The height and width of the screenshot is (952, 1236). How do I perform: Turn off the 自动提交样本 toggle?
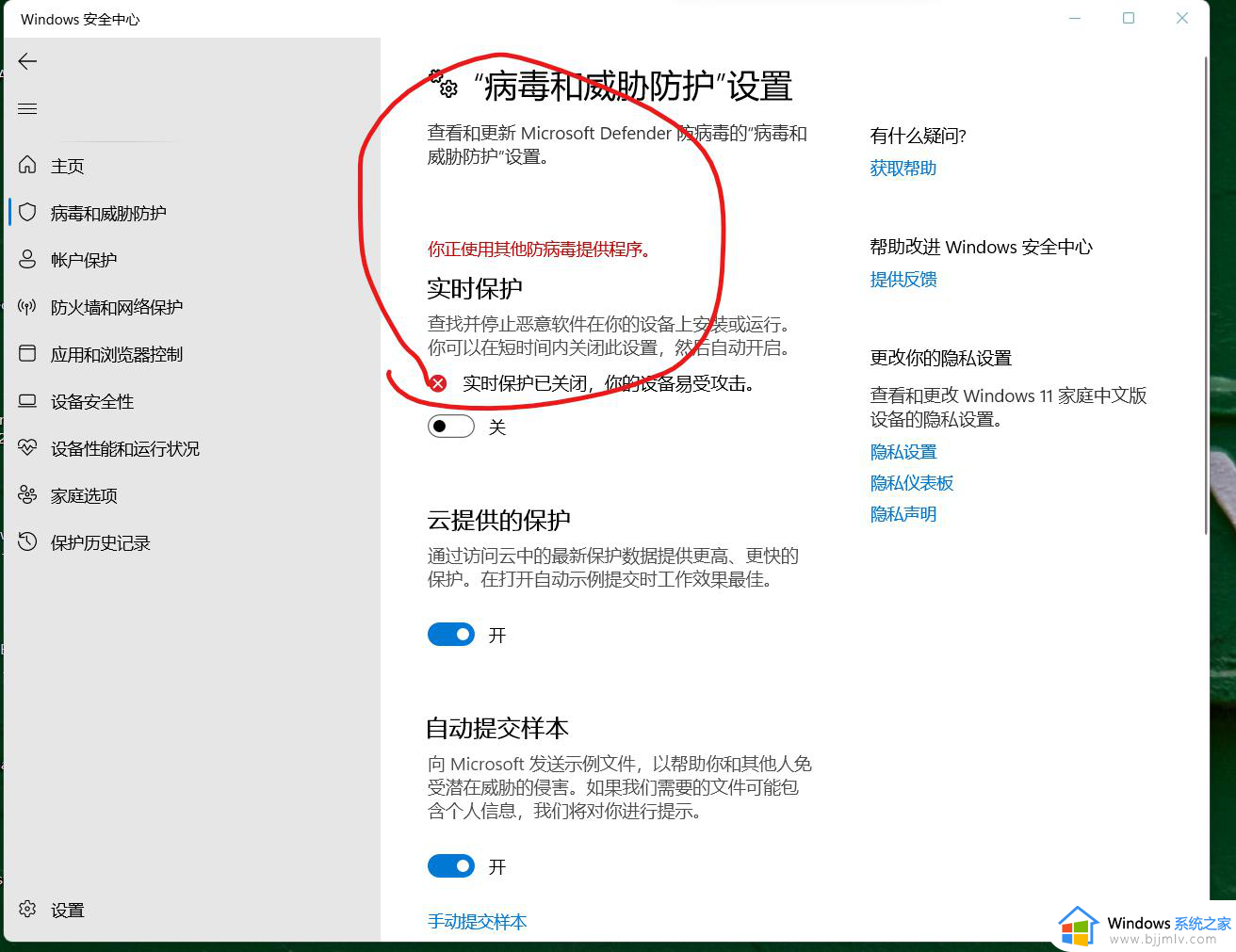(x=451, y=866)
